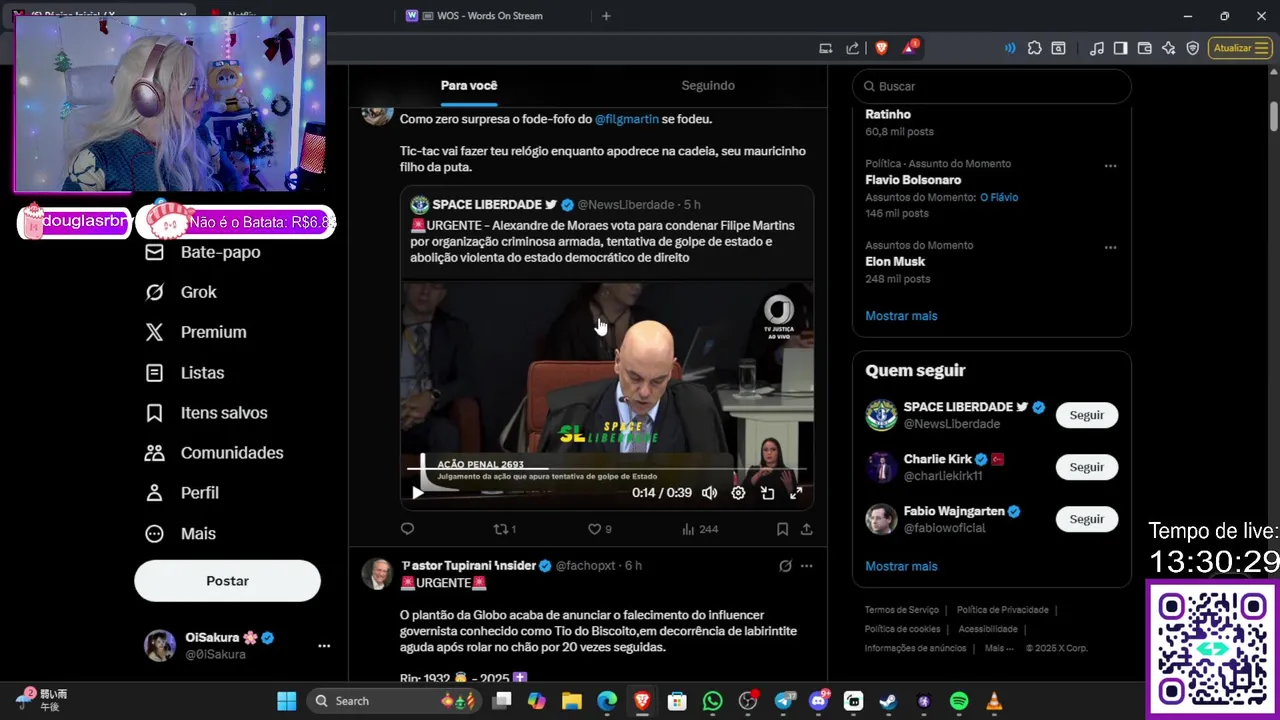The width and height of the screenshot is (1280, 720).
Task: Bookmark the Alexandre de Moraes tweet
Action: pyautogui.click(x=782, y=529)
